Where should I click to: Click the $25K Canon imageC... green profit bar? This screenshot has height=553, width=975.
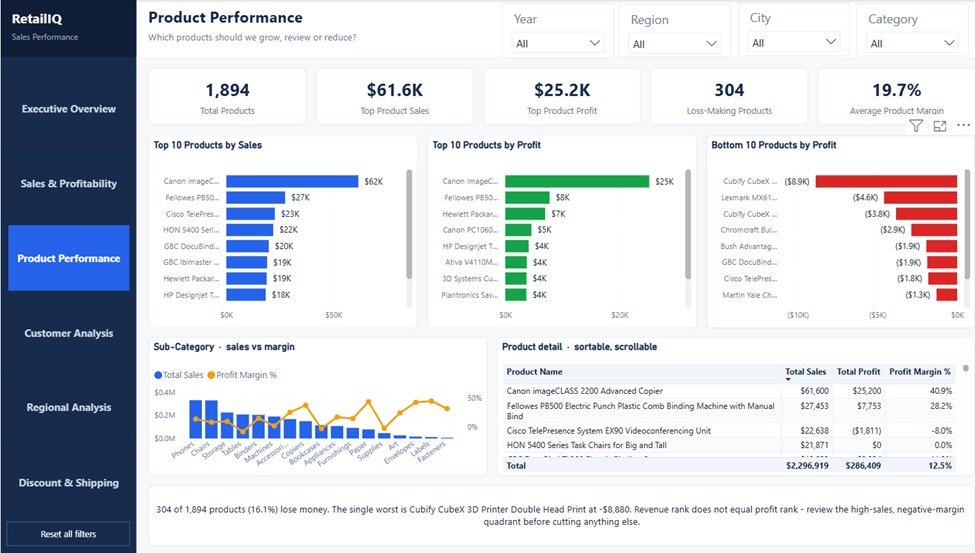577,181
